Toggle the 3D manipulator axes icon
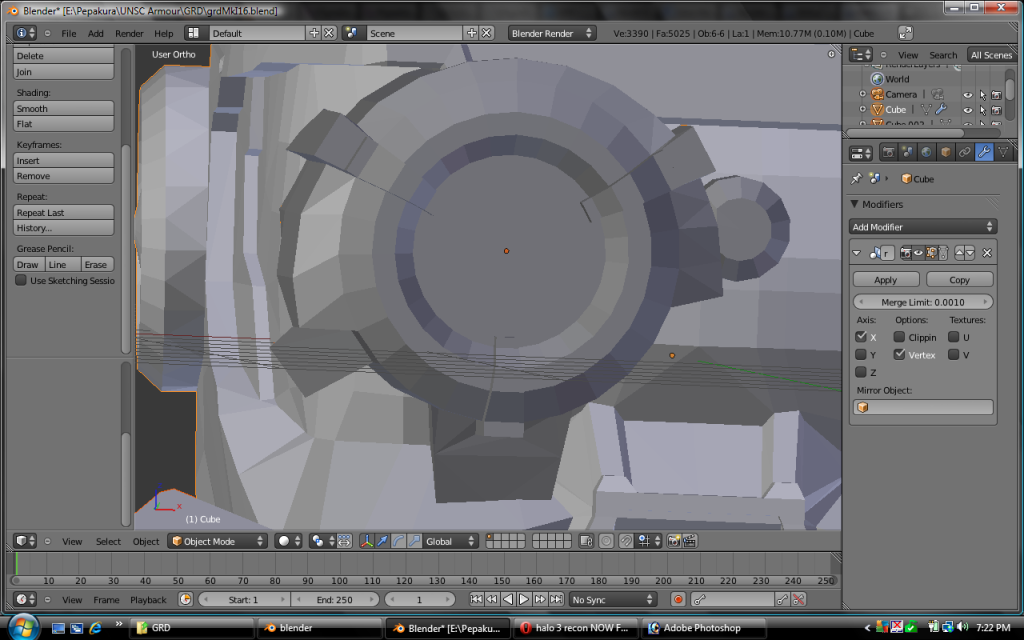Viewport: 1024px width, 640px height. coord(367,541)
